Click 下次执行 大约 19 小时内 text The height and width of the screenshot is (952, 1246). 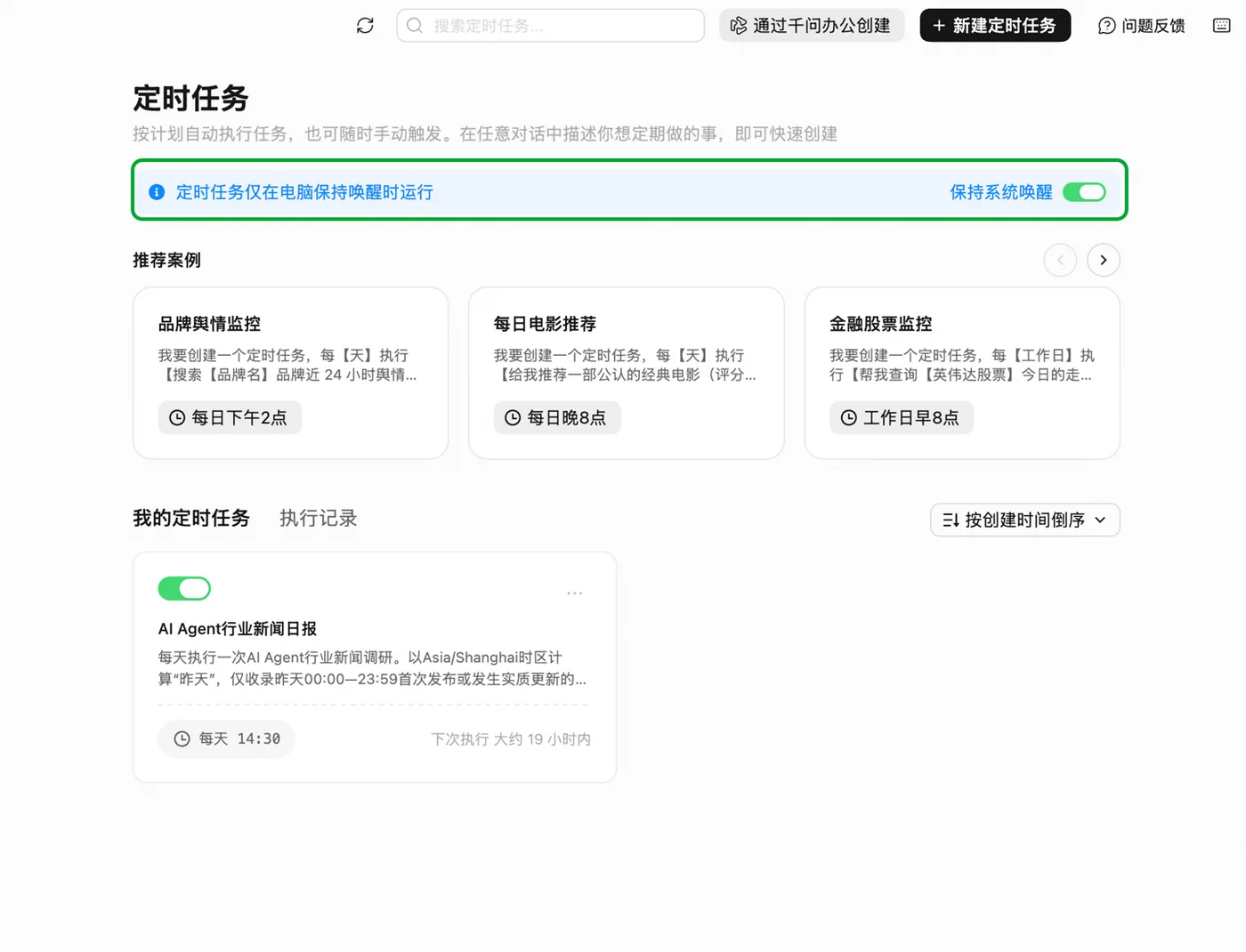(x=511, y=738)
